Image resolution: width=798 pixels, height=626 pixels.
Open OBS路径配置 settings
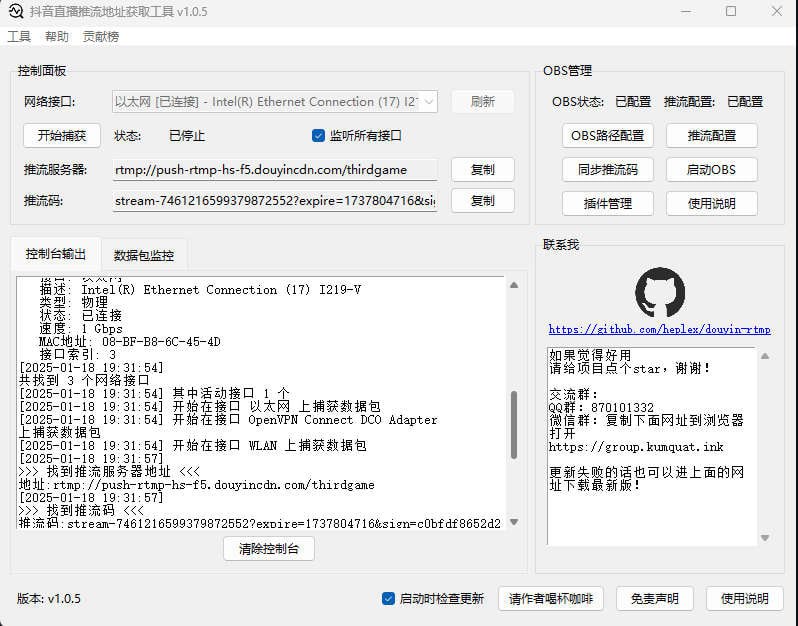coord(607,135)
